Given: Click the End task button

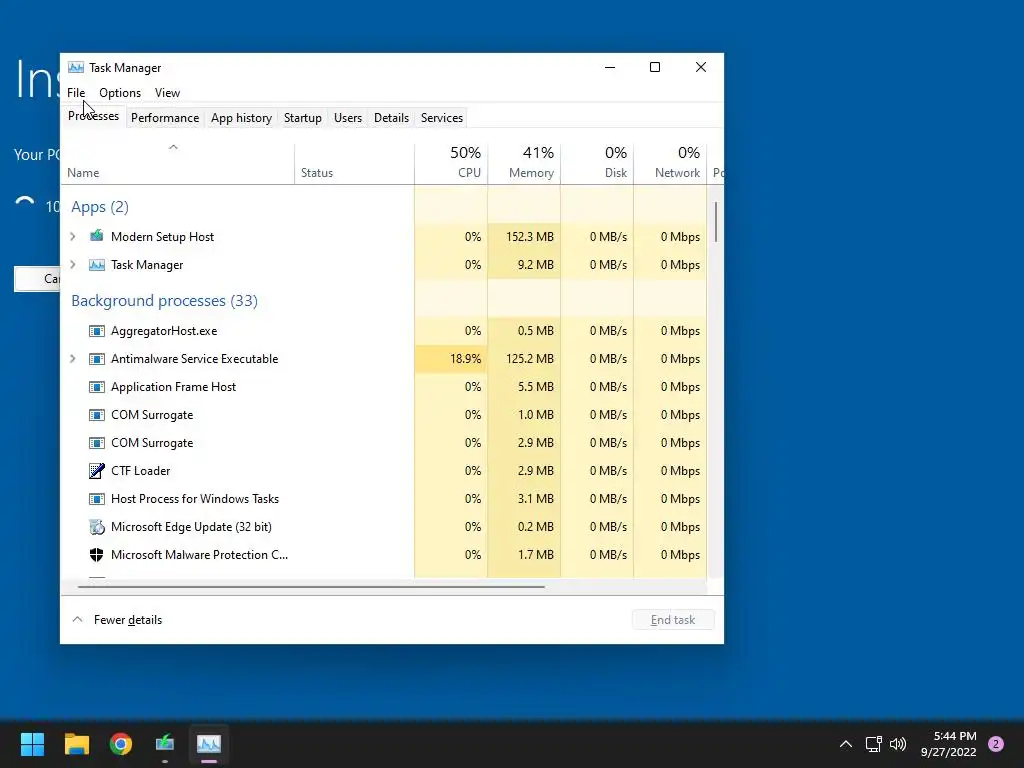Looking at the screenshot, I should point(673,620).
